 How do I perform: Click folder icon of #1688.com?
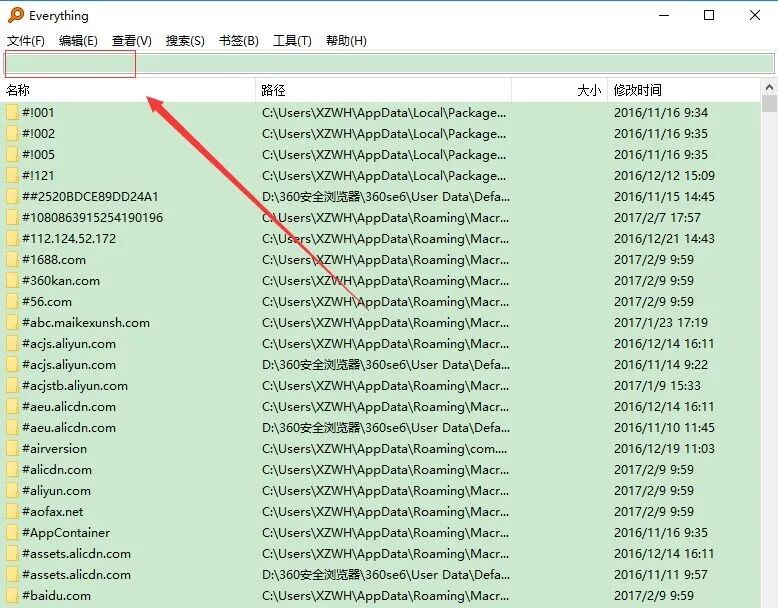pyautogui.click(x=12, y=260)
